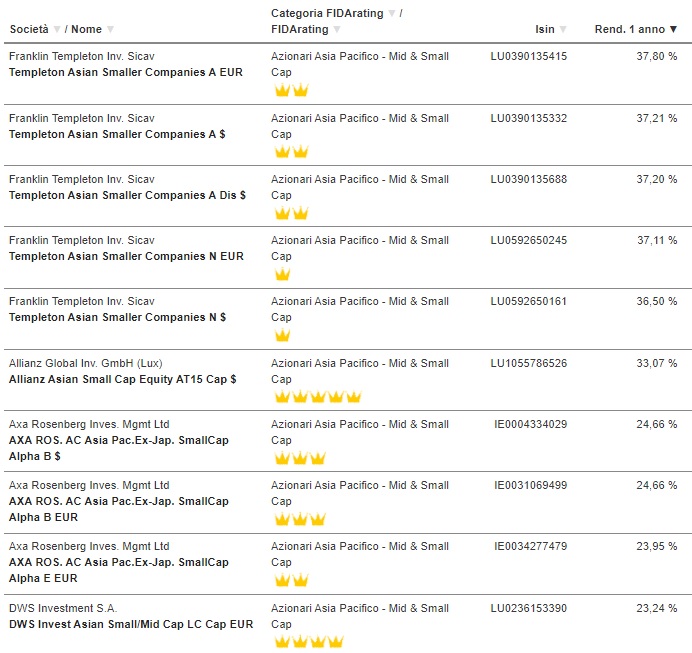Click five-crown rating of Allianz fund
The image size is (692, 653).
pos(318,397)
